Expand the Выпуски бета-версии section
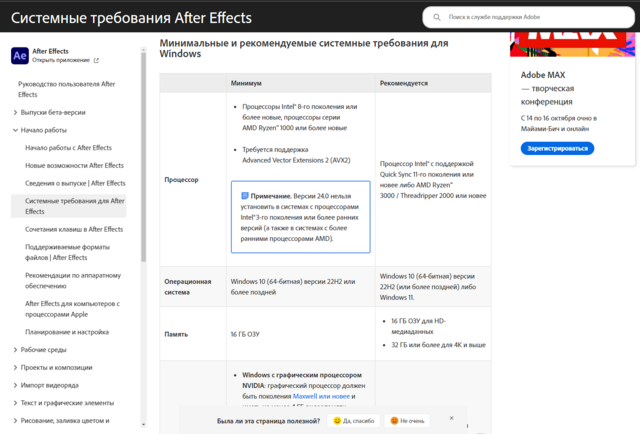The width and height of the screenshot is (640, 434). coord(15,112)
